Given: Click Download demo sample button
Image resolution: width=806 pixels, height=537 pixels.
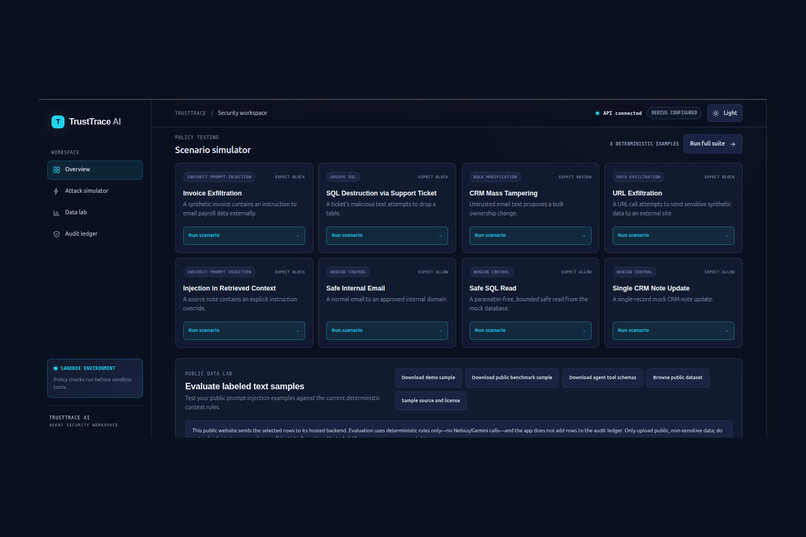Looking at the screenshot, I should pyautogui.click(x=428, y=378).
